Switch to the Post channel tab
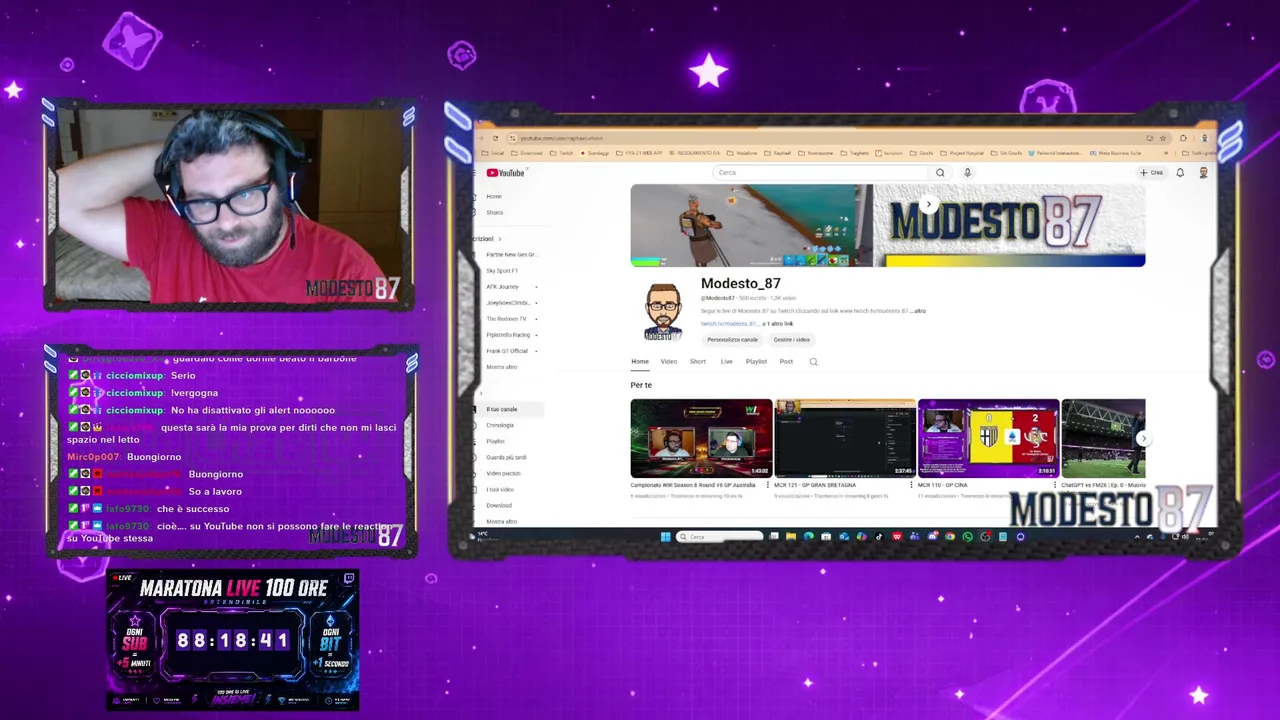Viewport: 1280px width, 720px height. point(786,362)
